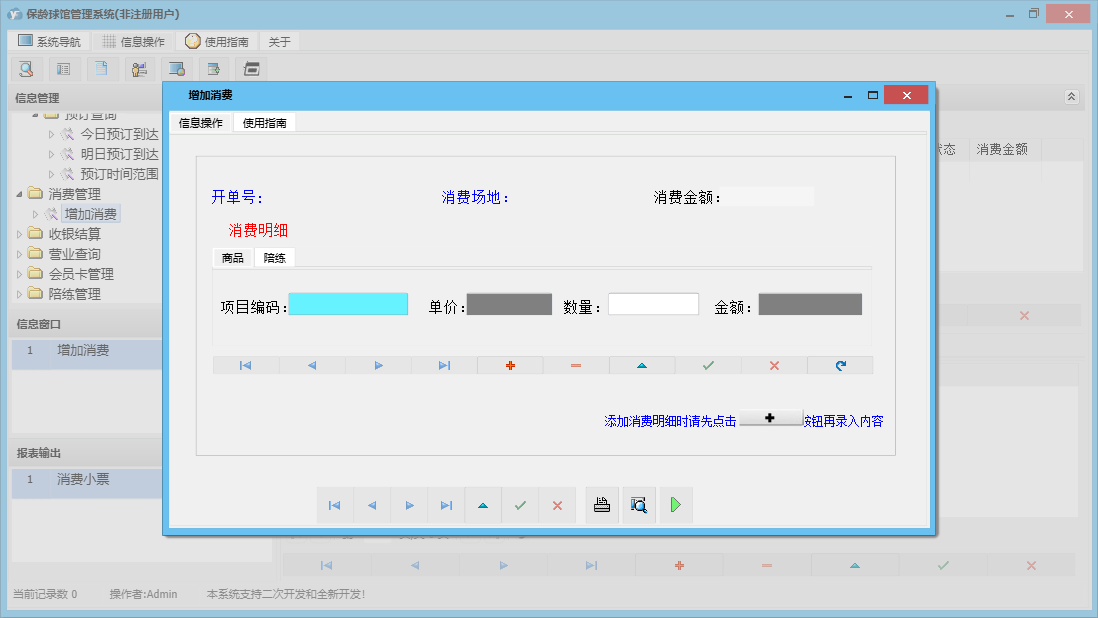Delete record using the red minus icon
1098x618 pixels.
[x=575, y=365]
